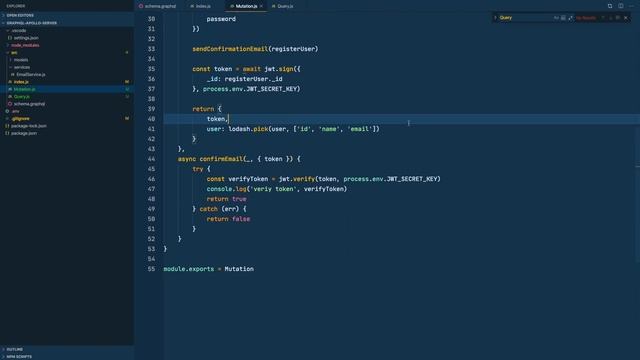Click the JSON icon beside package.json

tap(7, 133)
